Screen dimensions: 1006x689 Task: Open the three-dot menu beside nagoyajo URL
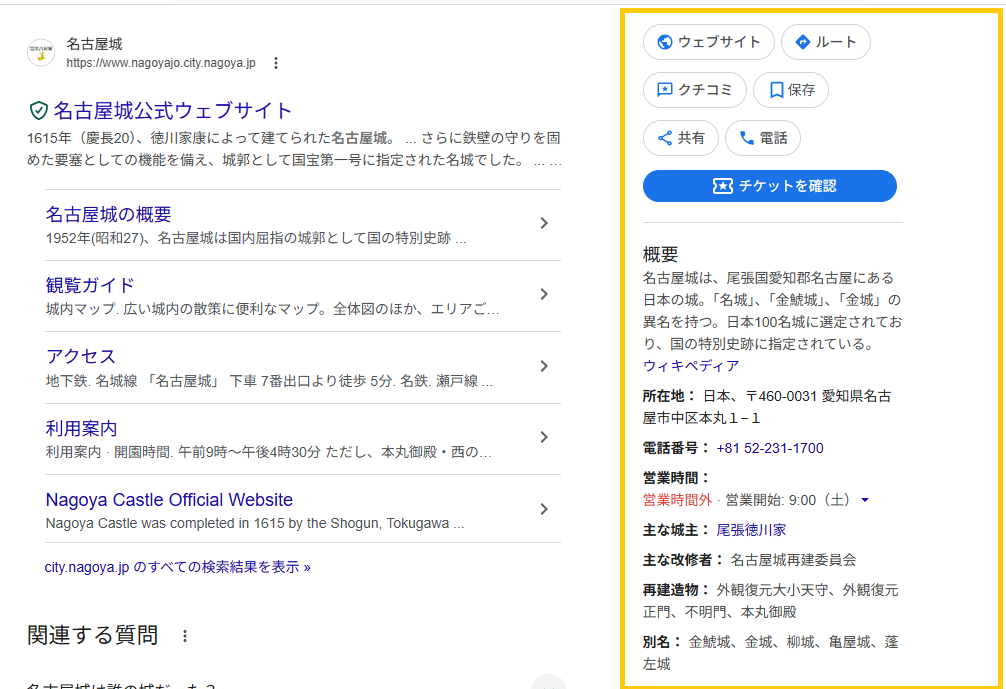point(276,63)
